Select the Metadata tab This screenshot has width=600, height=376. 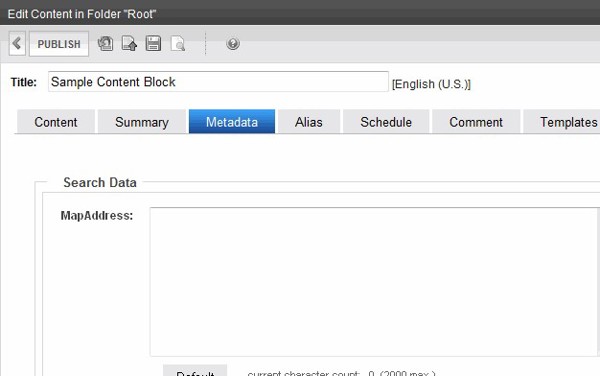click(x=232, y=122)
